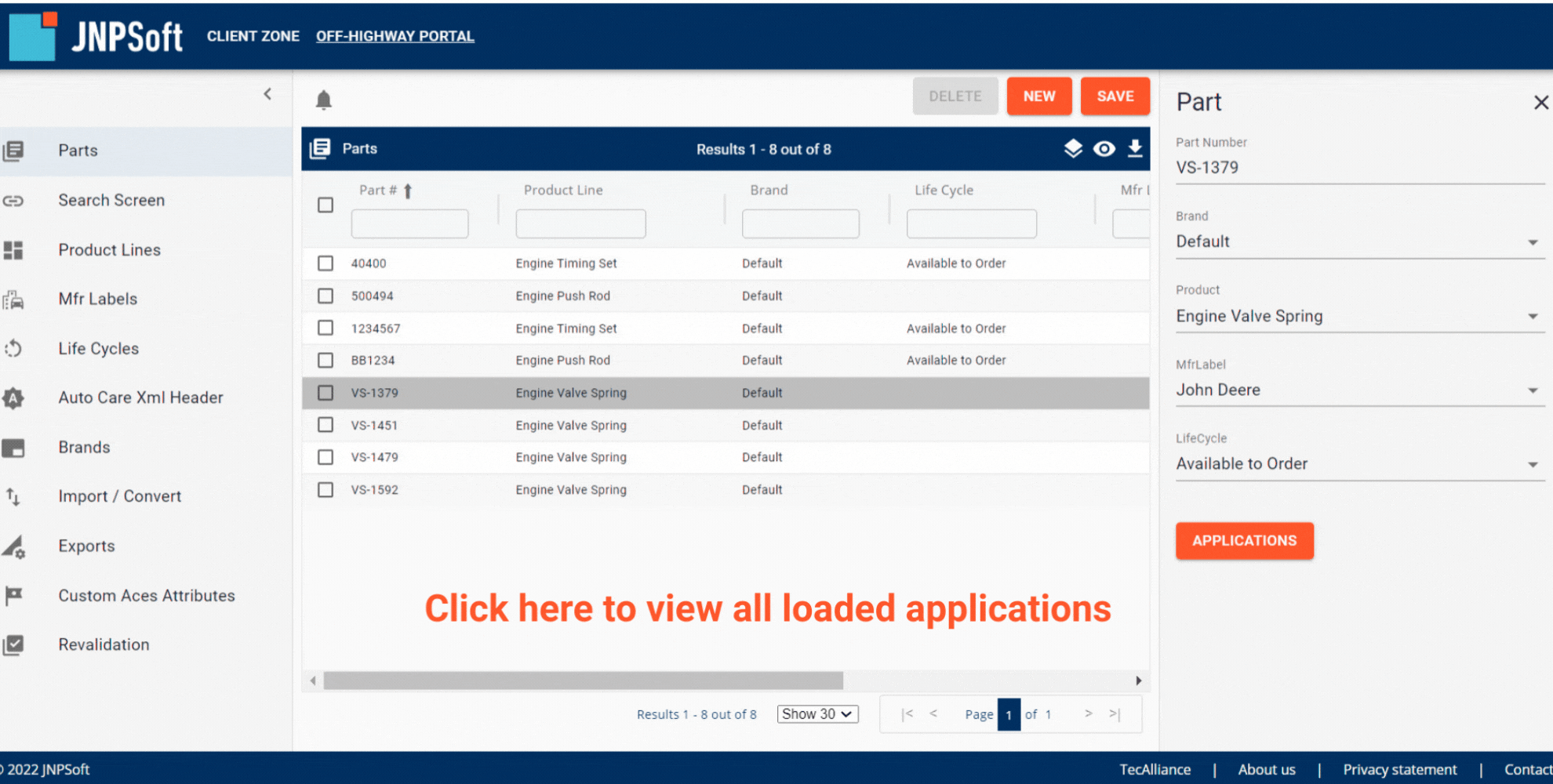The image size is (1553, 784).
Task: Toggle the eye visibility icon in Parts header
Action: (1104, 148)
